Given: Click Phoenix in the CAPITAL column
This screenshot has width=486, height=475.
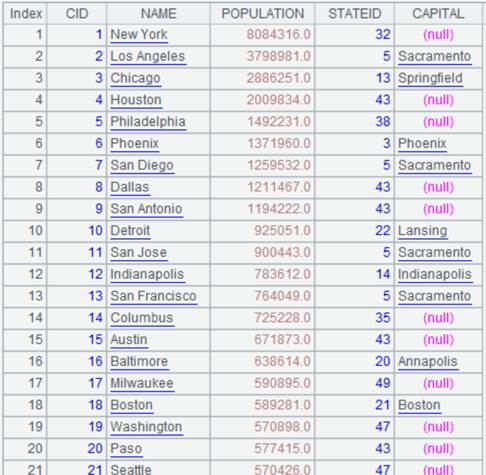Looking at the screenshot, I should pyautogui.click(x=422, y=144).
